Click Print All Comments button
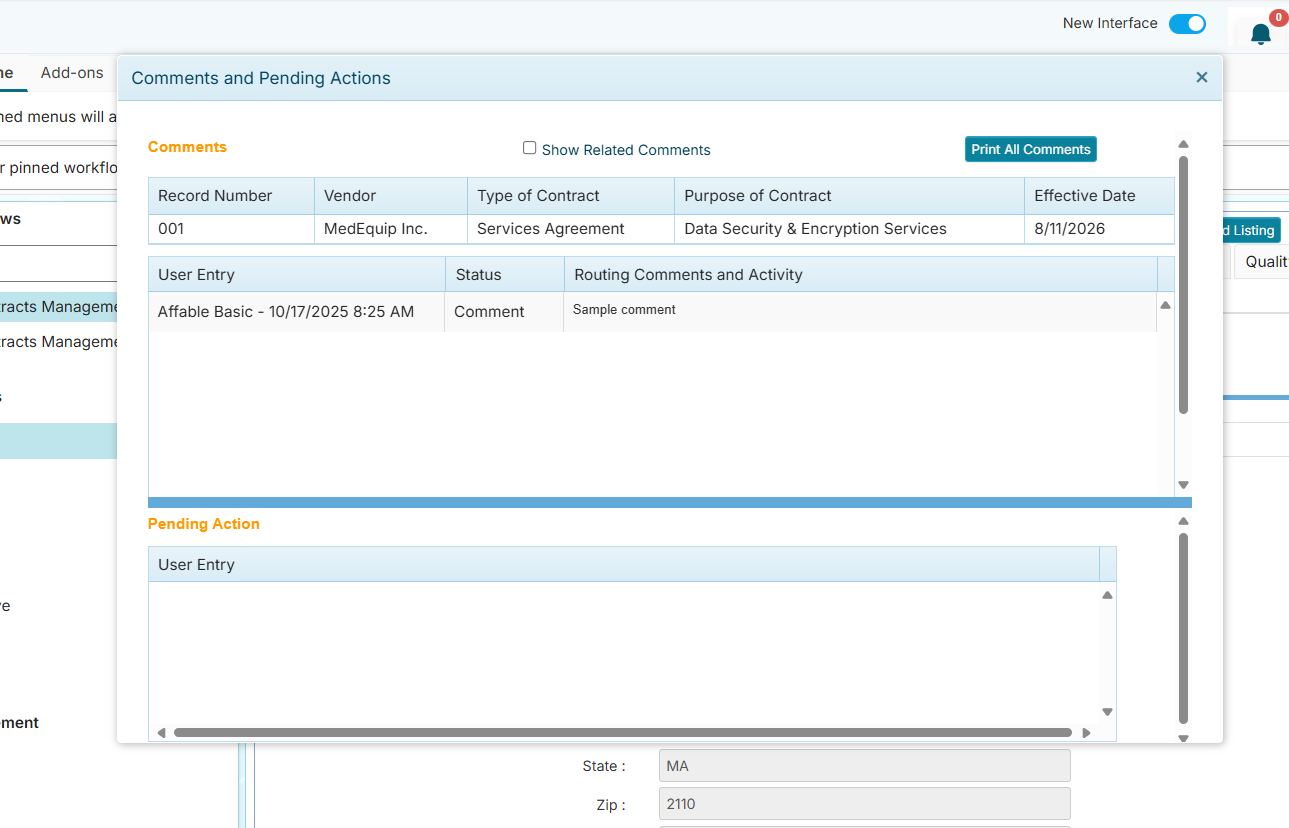The height and width of the screenshot is (828, 1289). 1030,149
